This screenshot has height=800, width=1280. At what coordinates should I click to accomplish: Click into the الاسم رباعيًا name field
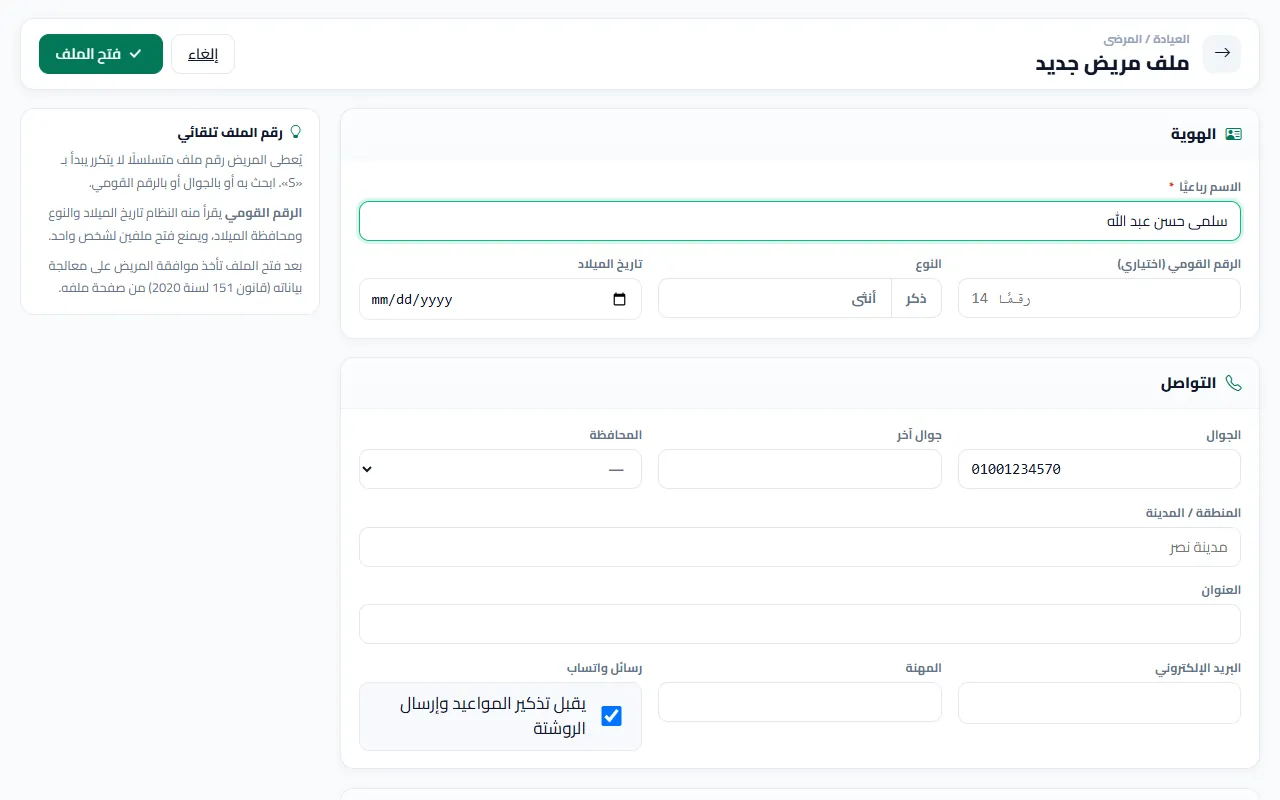[x=800, y=221]
